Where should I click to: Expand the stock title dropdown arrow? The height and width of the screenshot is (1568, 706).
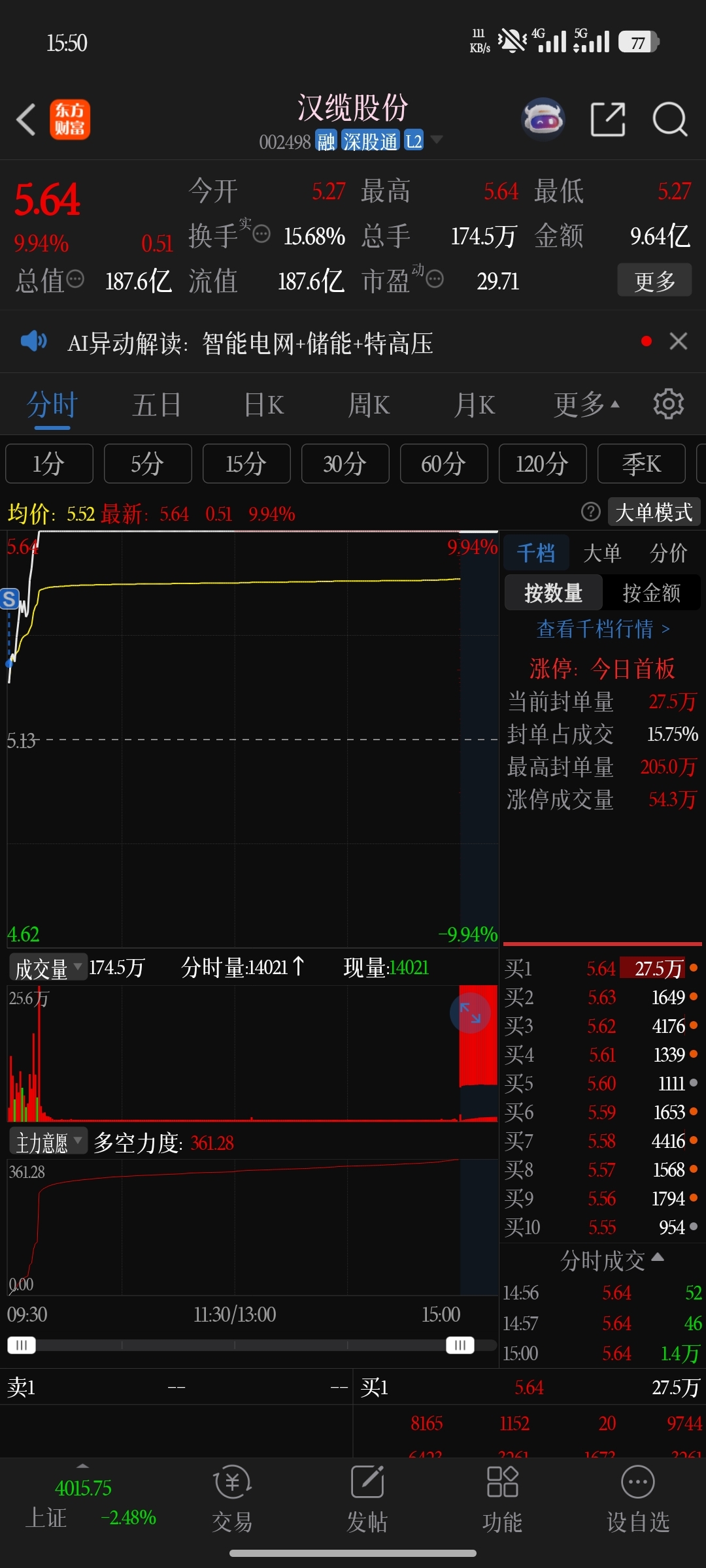(x=436, y=139)
